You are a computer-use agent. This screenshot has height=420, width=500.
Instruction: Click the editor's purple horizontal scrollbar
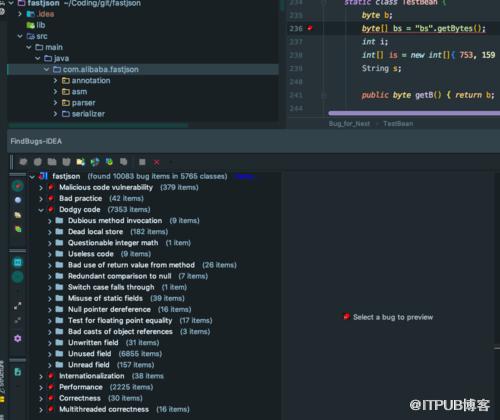tap(414, 113)
